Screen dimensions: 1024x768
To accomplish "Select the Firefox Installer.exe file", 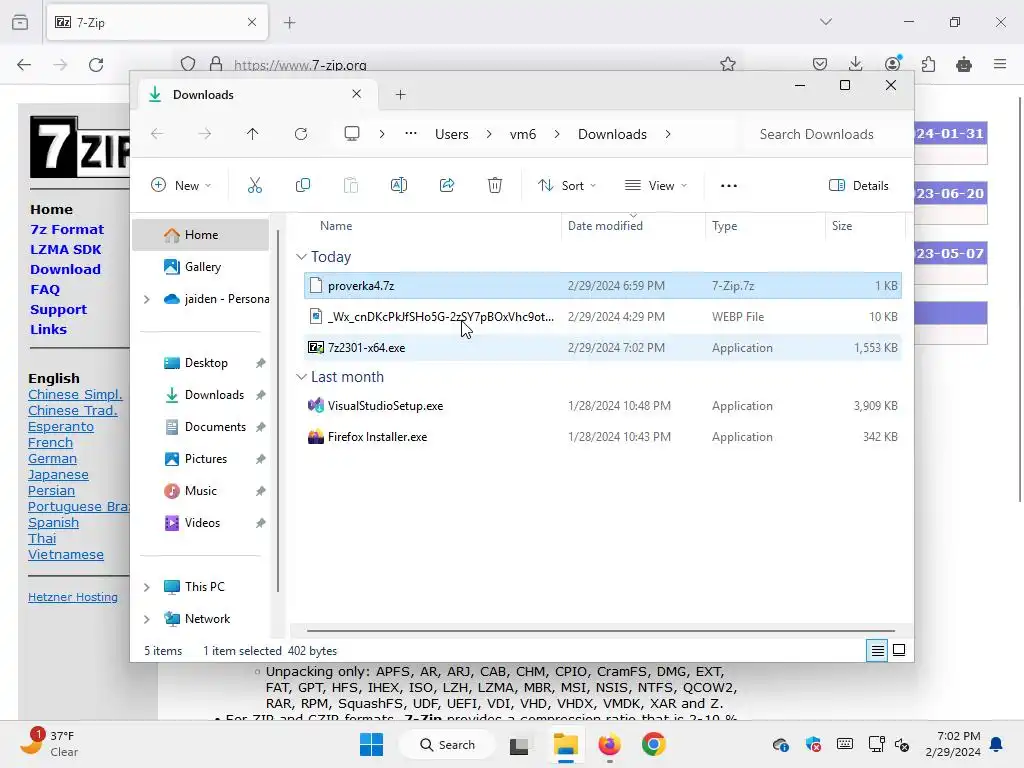I will point(602,437).
